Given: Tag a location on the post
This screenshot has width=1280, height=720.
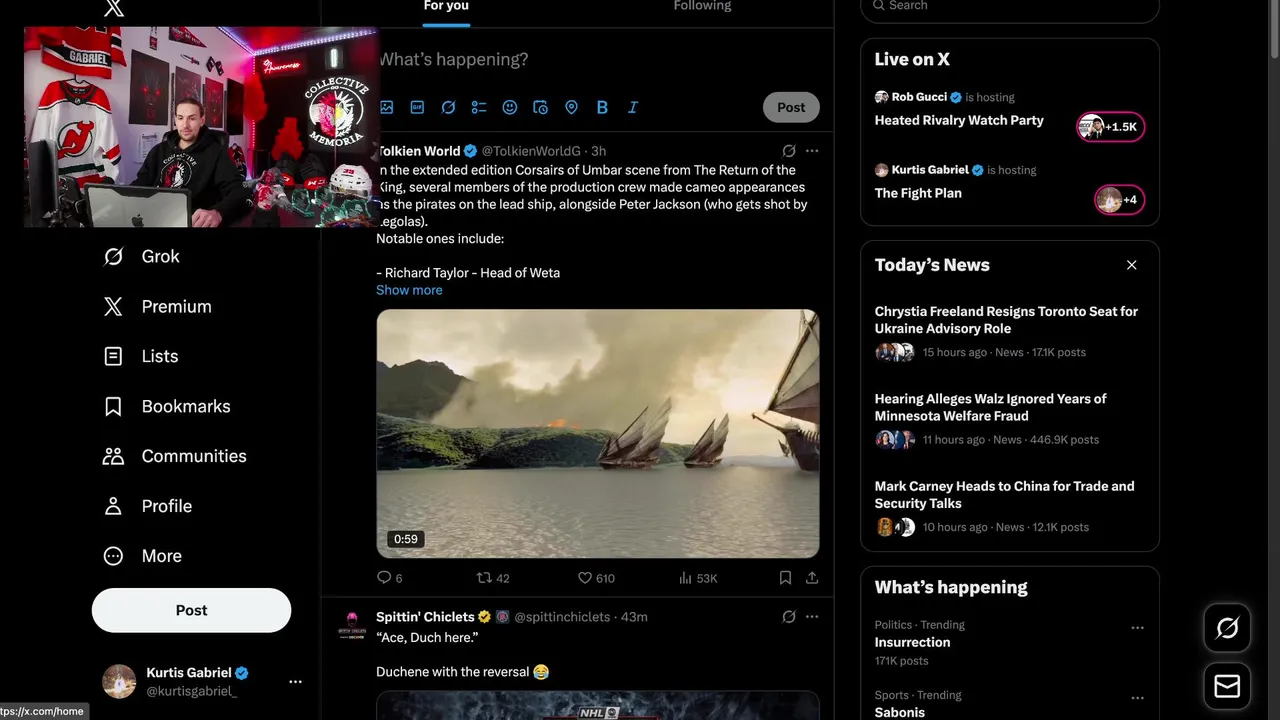Looking at the screenshot, I should click(571, 107).
